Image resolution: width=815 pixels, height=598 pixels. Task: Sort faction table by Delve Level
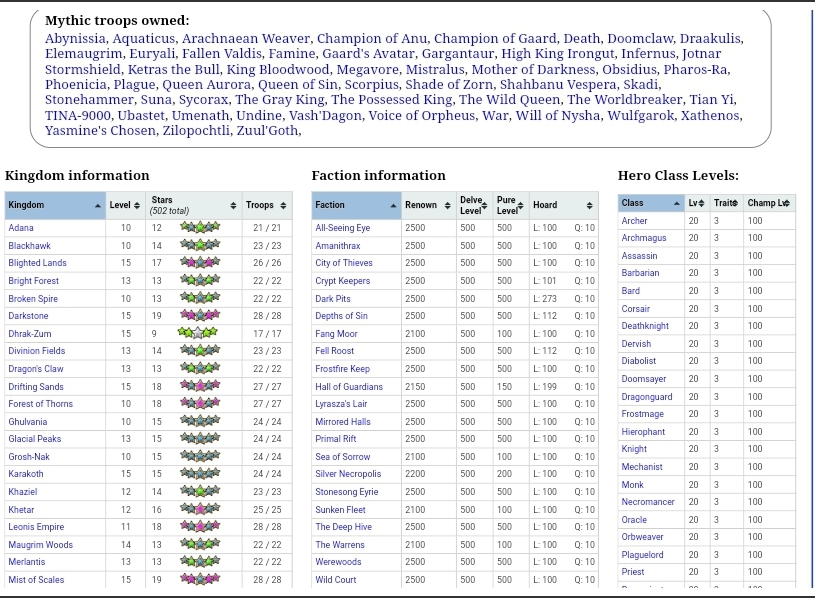474,205
